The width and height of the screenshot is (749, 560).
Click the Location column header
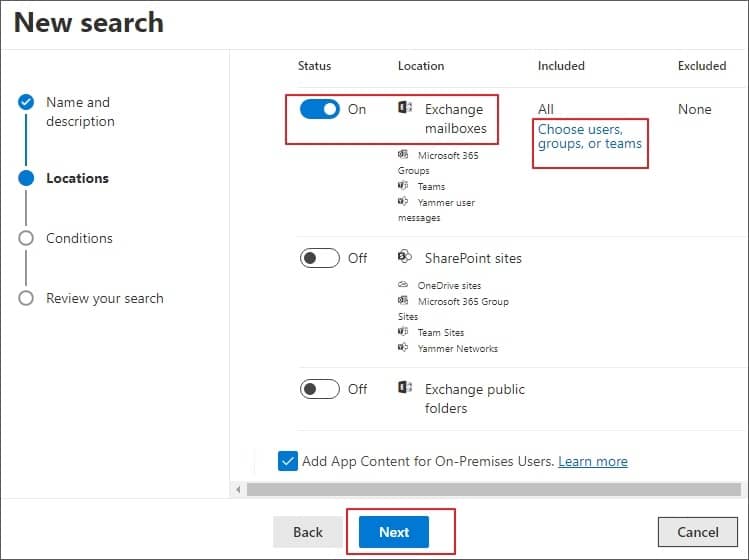click(421, 66)
